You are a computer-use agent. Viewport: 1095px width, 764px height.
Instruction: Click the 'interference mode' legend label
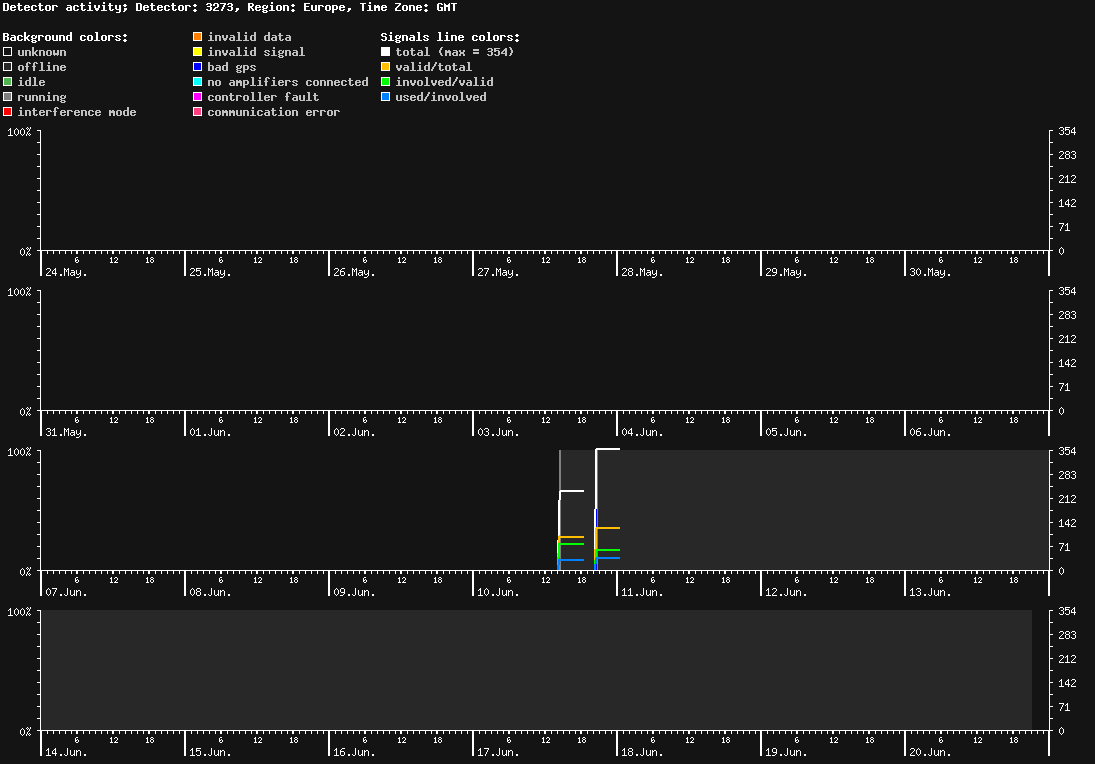click(x=77, y=112)
